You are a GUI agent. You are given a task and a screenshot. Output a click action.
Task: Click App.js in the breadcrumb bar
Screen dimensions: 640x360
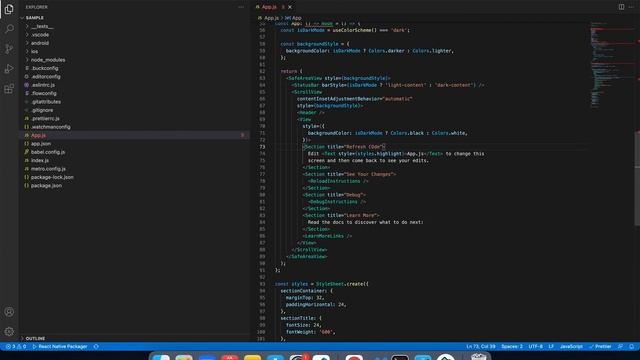(271, 18)
